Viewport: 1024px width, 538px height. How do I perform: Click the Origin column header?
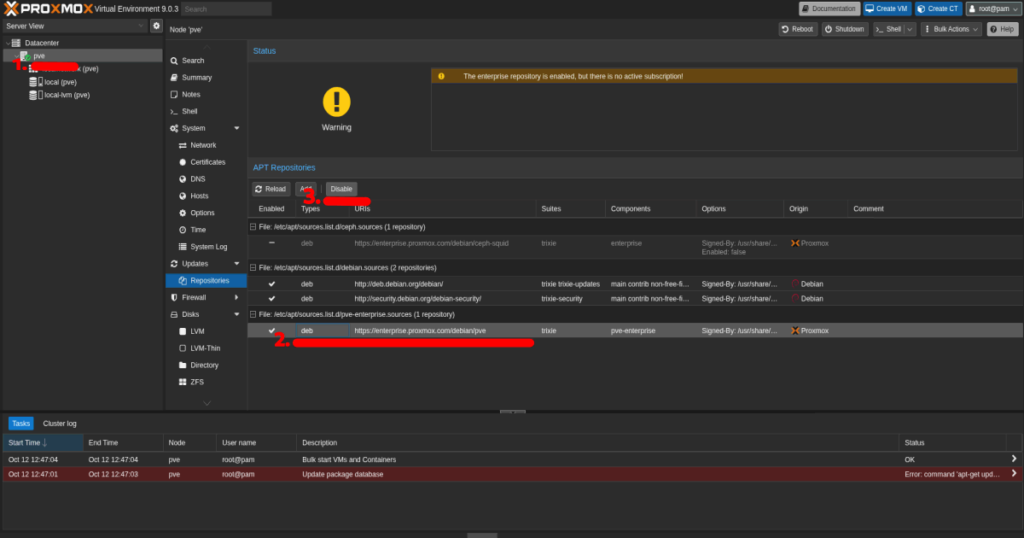815,209
